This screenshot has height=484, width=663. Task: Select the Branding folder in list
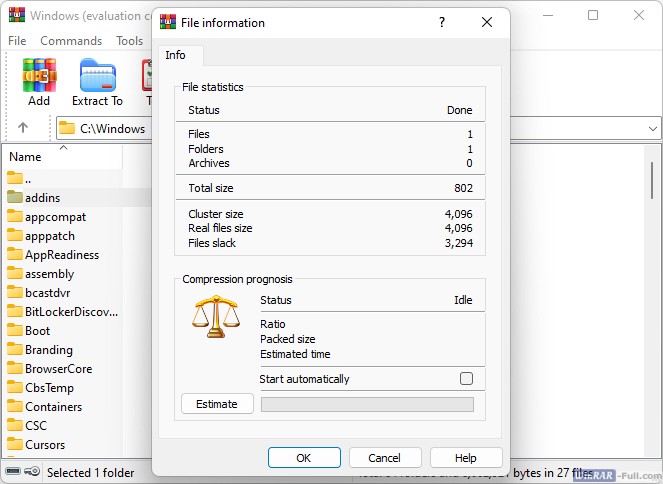pyautogui.click(x=48, y=350)
